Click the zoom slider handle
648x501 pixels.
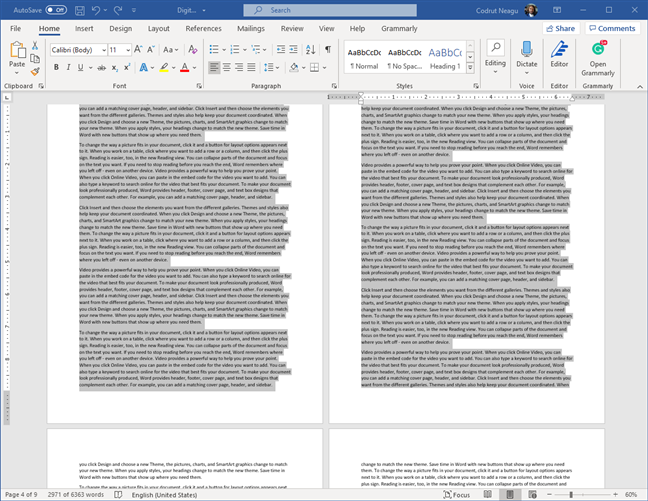point(571,494)
